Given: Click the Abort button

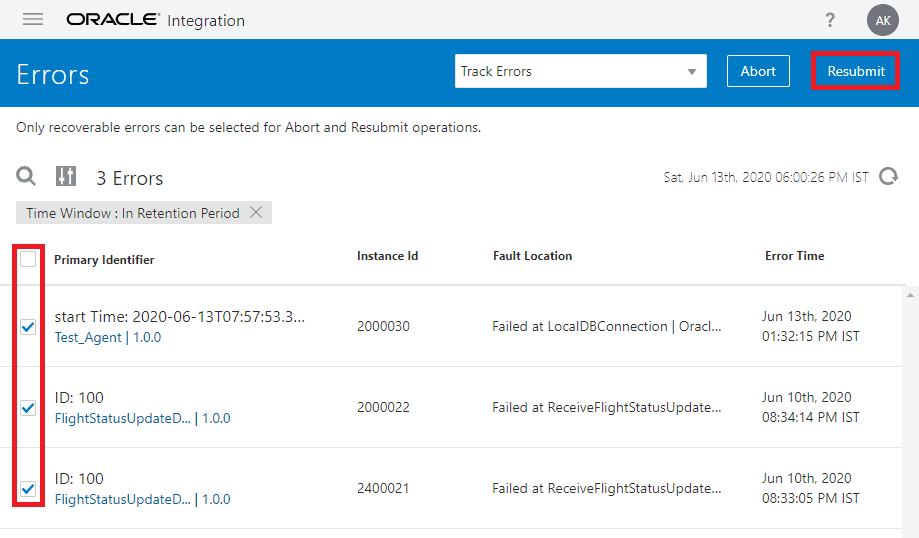Looking at the screenshot, I should coord(758,71).
